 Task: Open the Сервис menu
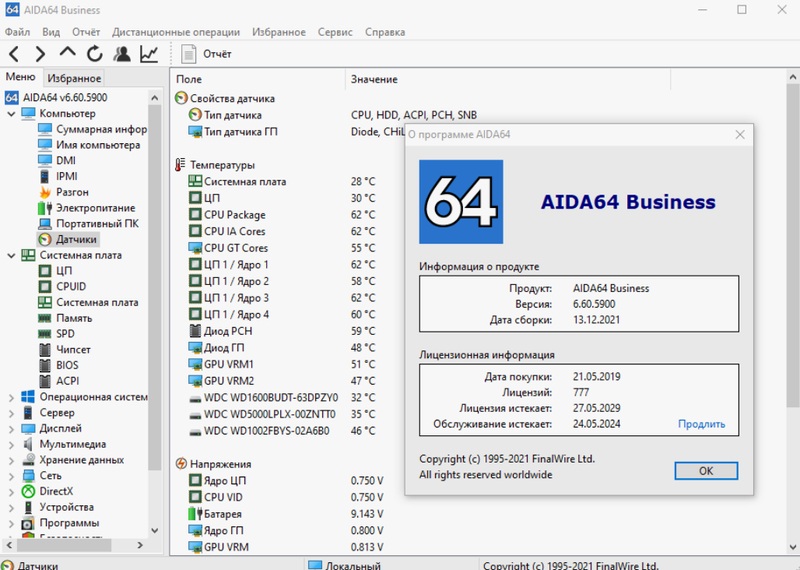coord(335,32)
